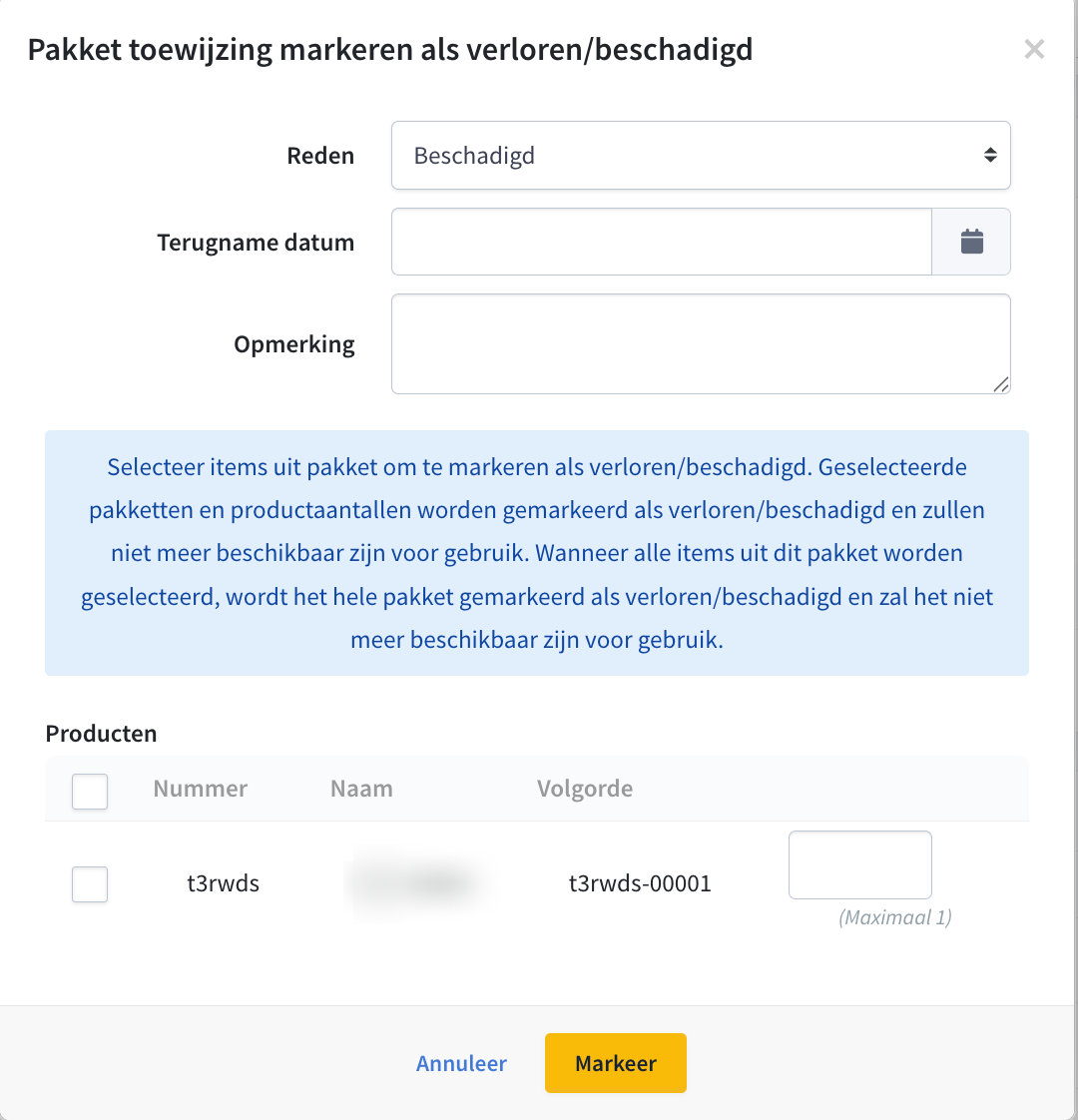Screen dimensions: 1078x1120
Task: Click the t3rwds product number cell
Action: 223,883
